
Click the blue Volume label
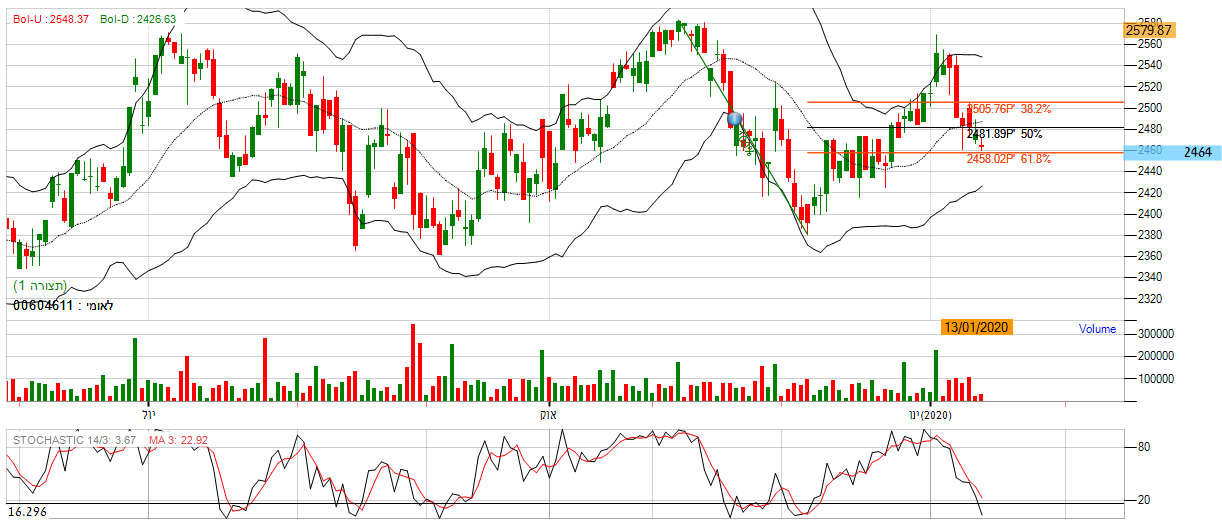tap(1097, 329)
